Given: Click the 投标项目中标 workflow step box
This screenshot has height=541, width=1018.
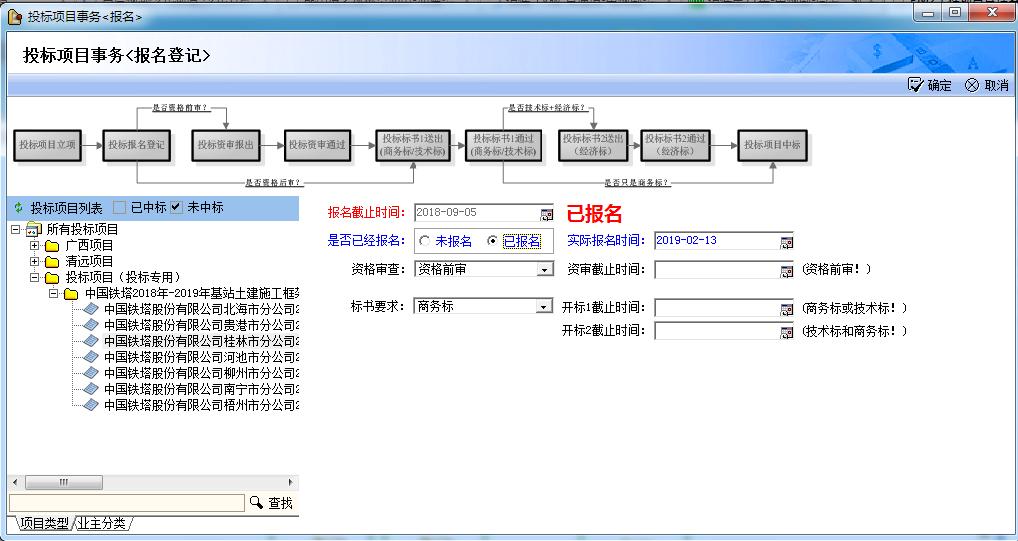Looking at the screenshot, I should [x=772, y=145].
